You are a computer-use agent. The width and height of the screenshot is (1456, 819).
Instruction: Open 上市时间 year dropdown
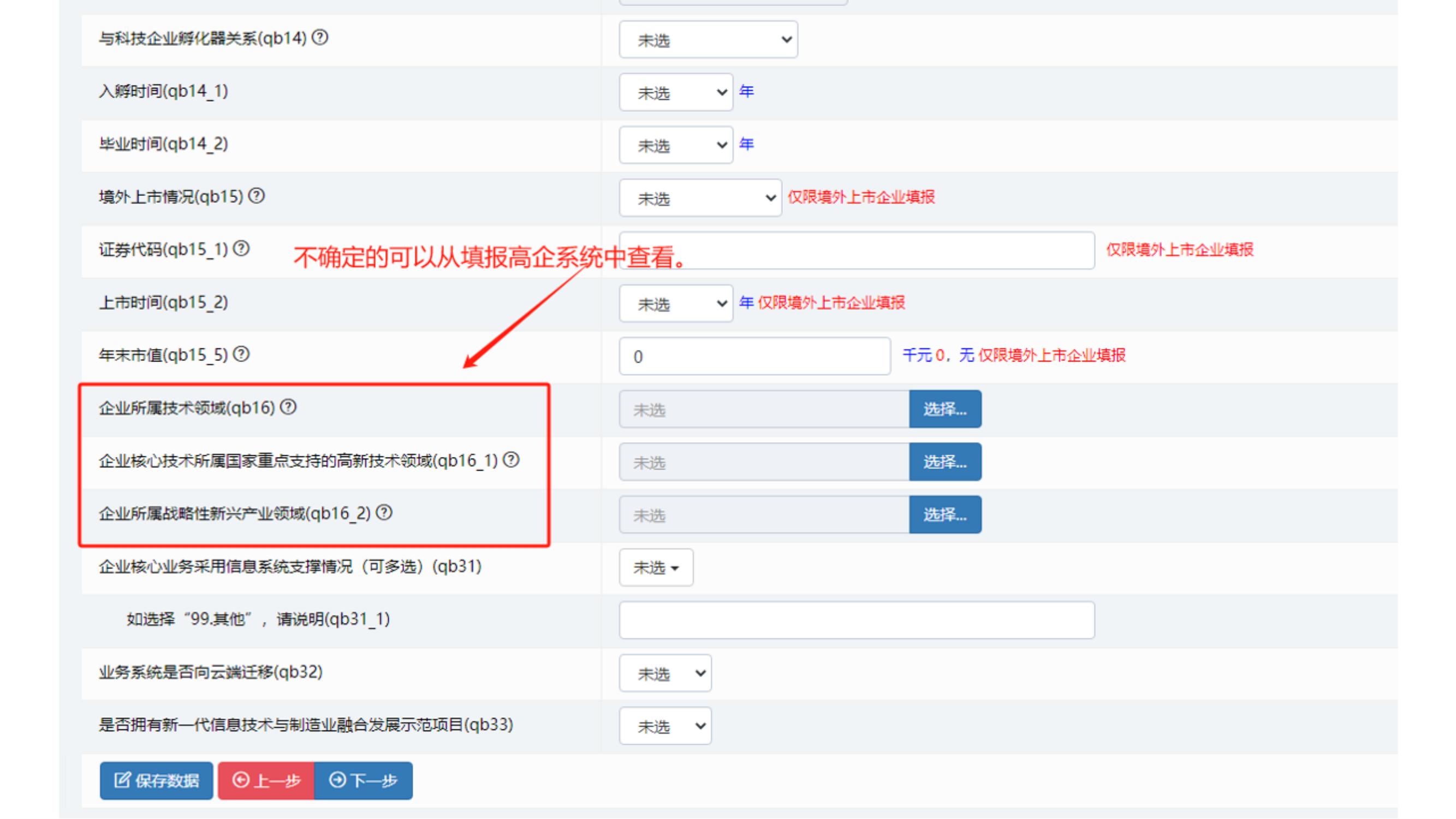click(x=675, y=304)
